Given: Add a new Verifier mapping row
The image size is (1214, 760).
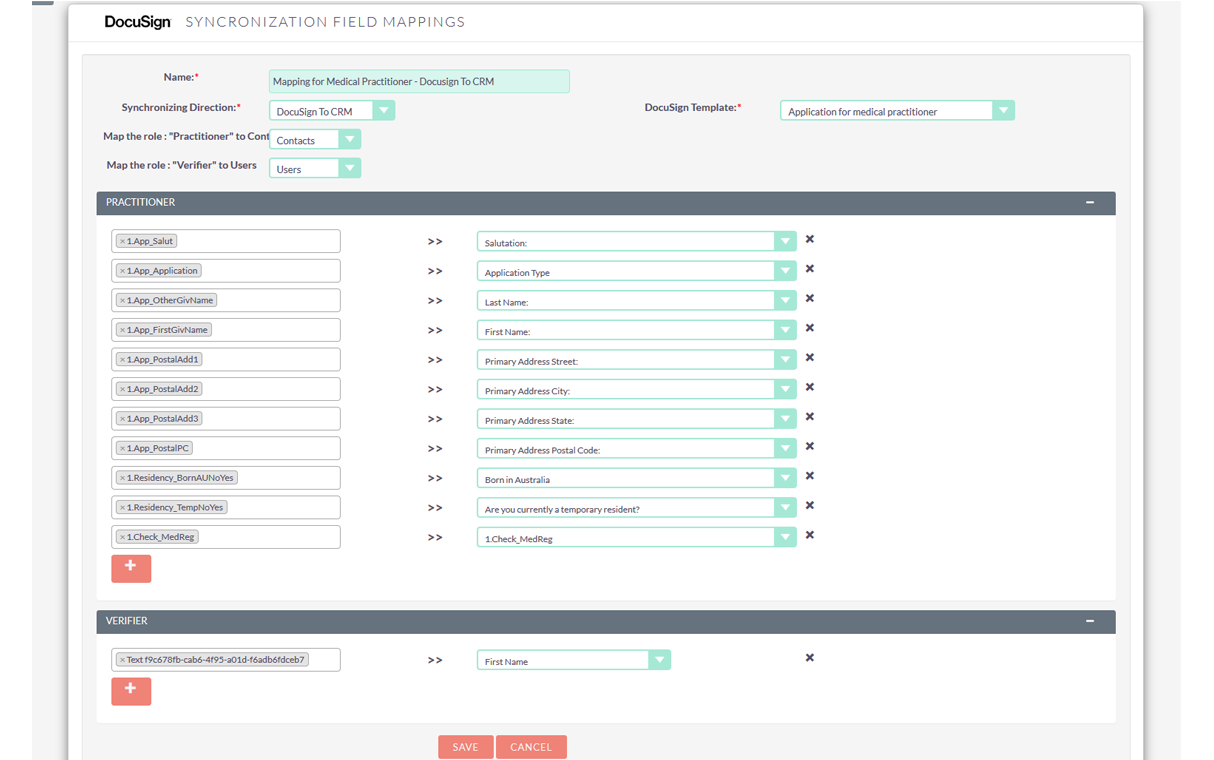Looking at the screenshot, I should click(x=131, y=691).
